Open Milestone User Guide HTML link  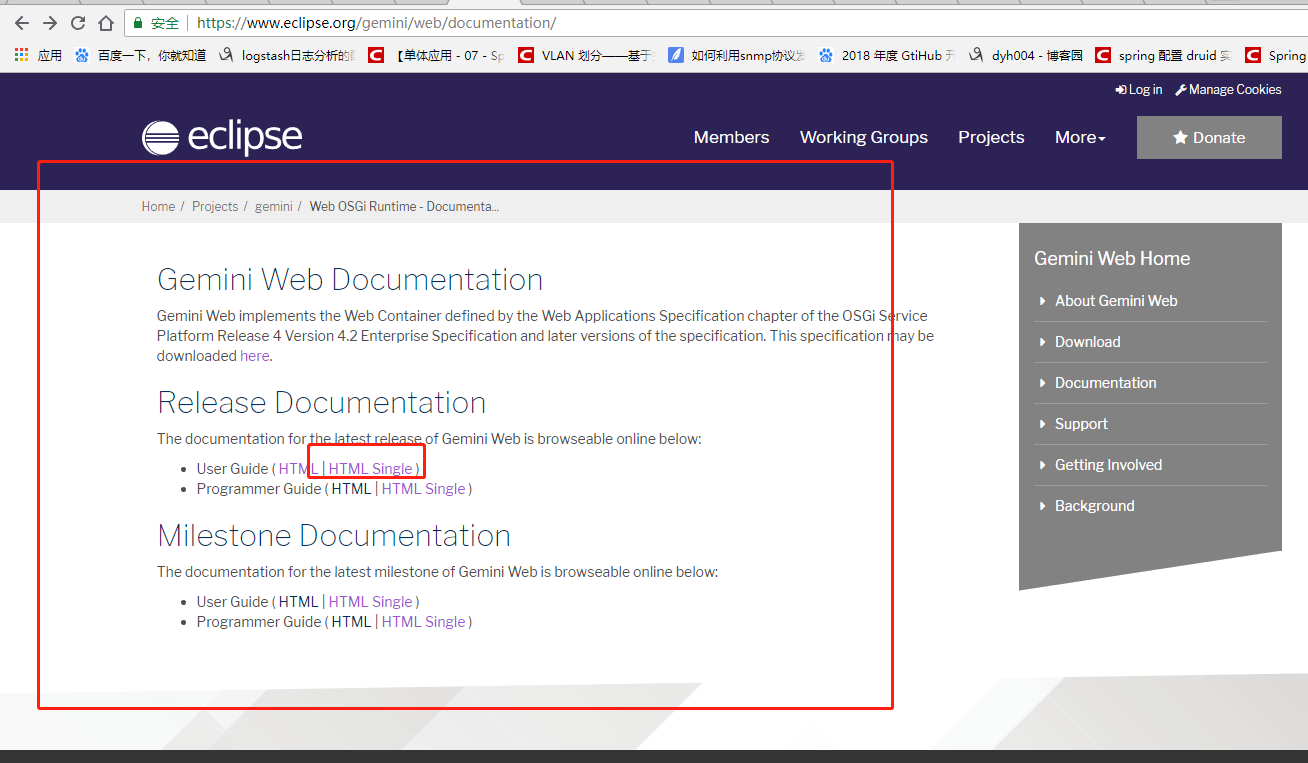(298, 602)
